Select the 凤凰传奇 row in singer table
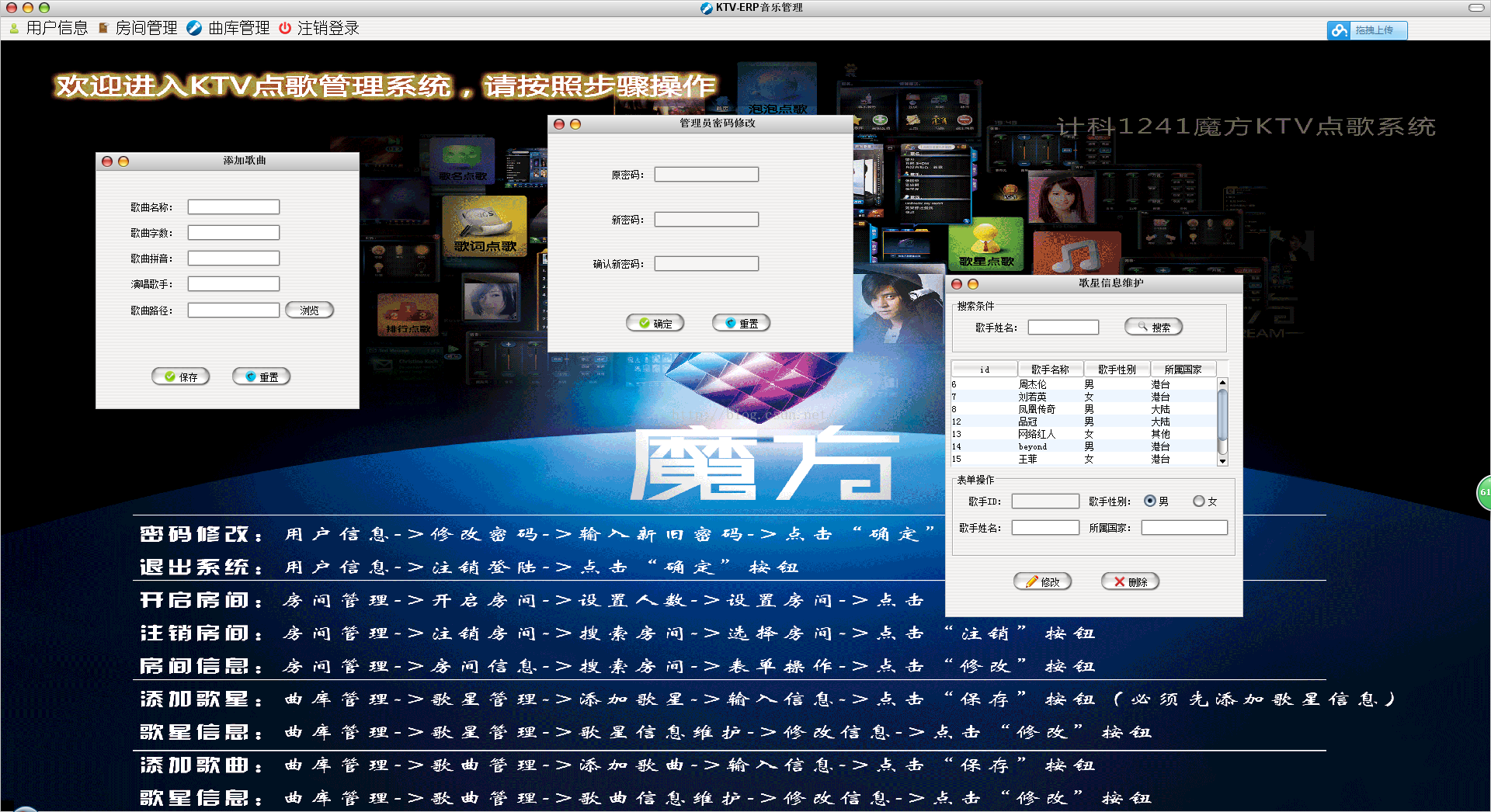The width and height of the screenshot is (1491, 812). 1084,409
